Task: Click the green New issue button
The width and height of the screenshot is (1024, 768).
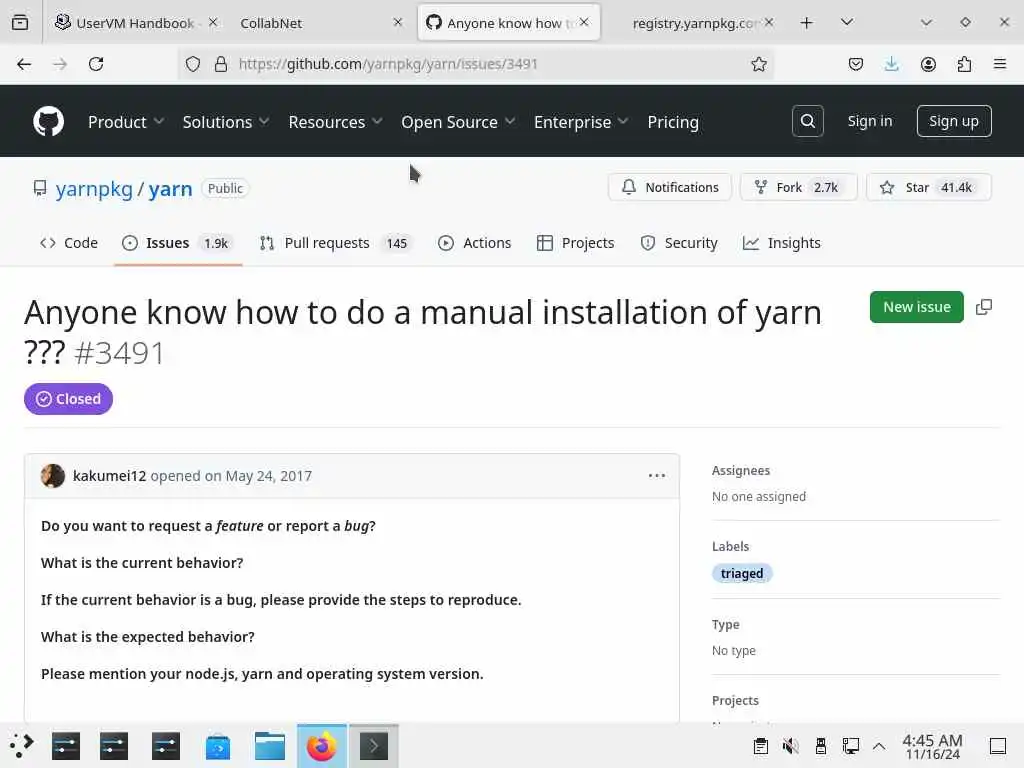Action: click(x=916, y=307)
